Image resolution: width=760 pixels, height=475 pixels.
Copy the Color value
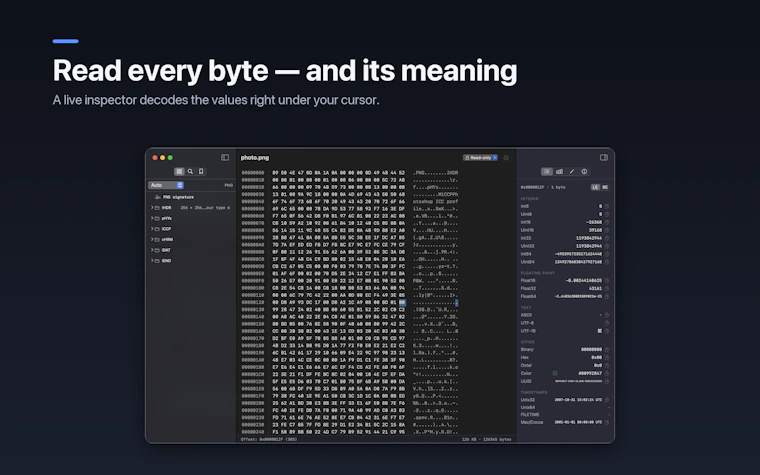coord(607,373)
